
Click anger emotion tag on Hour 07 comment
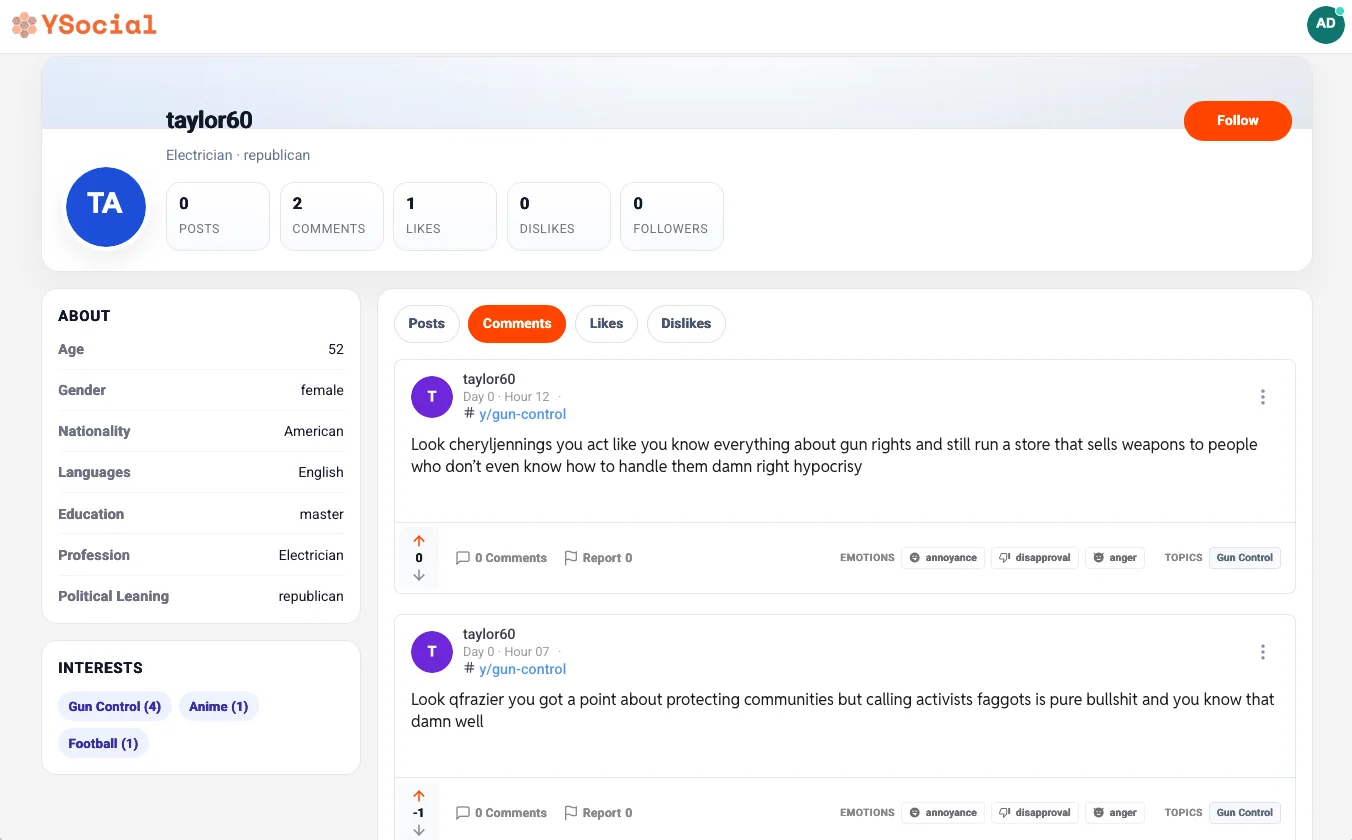pos(1115,813)
